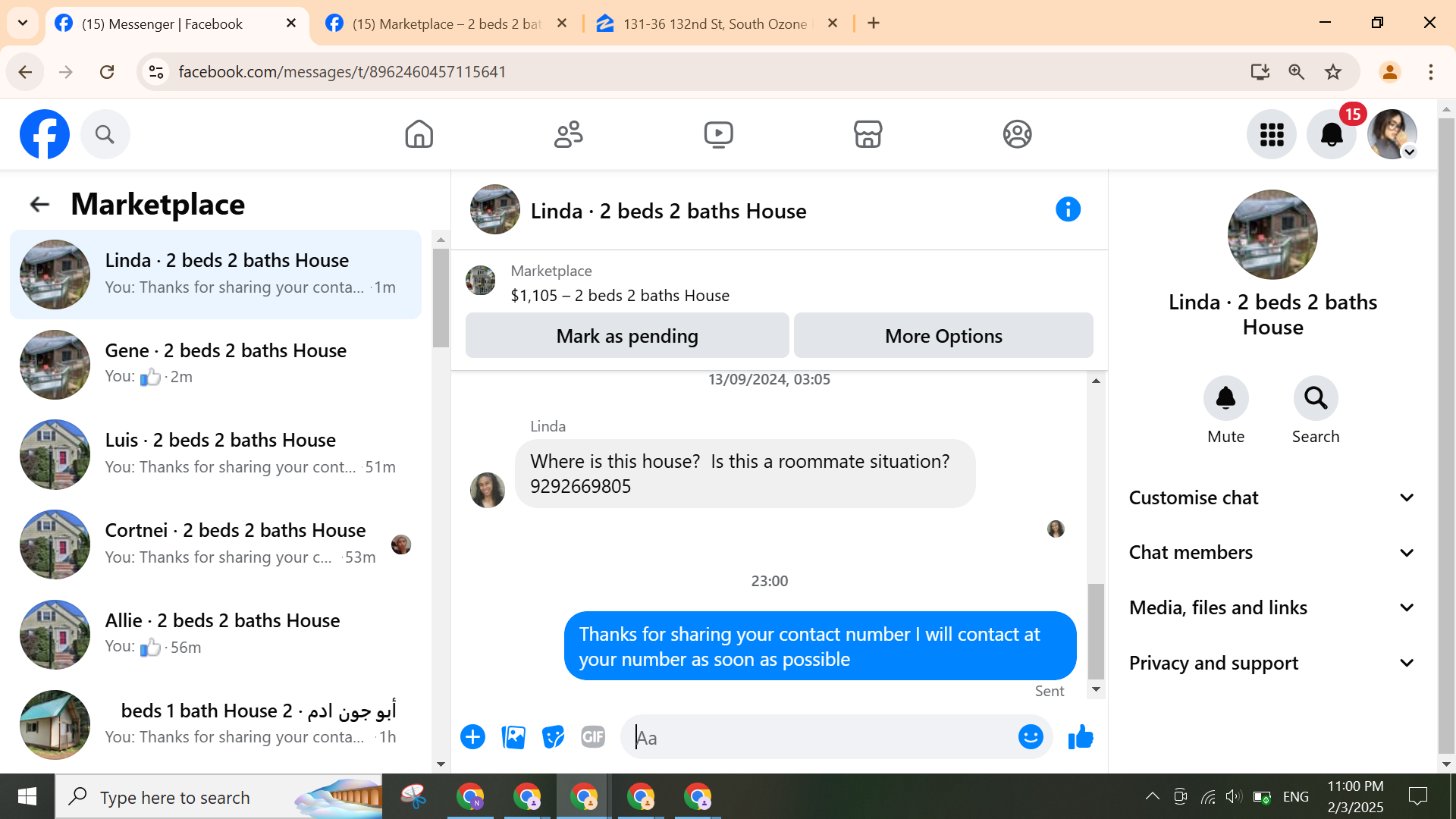Choose a sticker icon in composer

pos(554,737)
